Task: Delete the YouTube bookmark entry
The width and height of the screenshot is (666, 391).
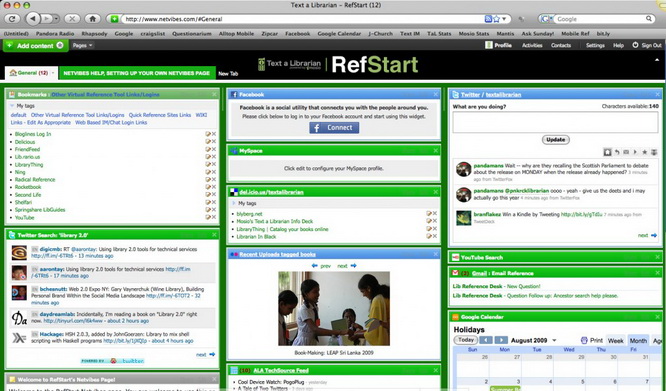Action: point(214,217)
